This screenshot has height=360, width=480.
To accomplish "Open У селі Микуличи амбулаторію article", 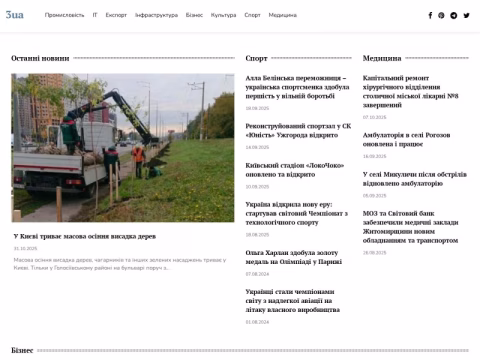I will pos(415,179).
